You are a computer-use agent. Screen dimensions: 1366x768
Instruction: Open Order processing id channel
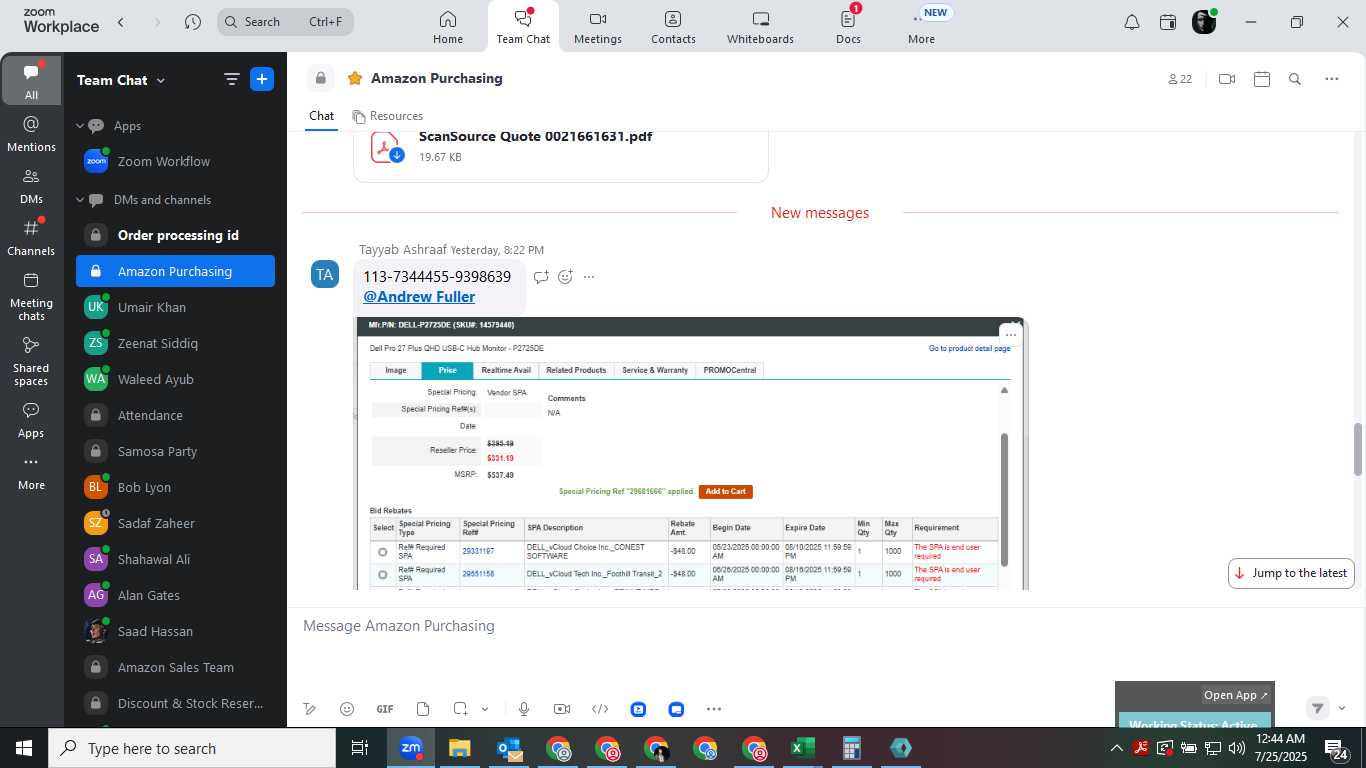pos(175,235)
